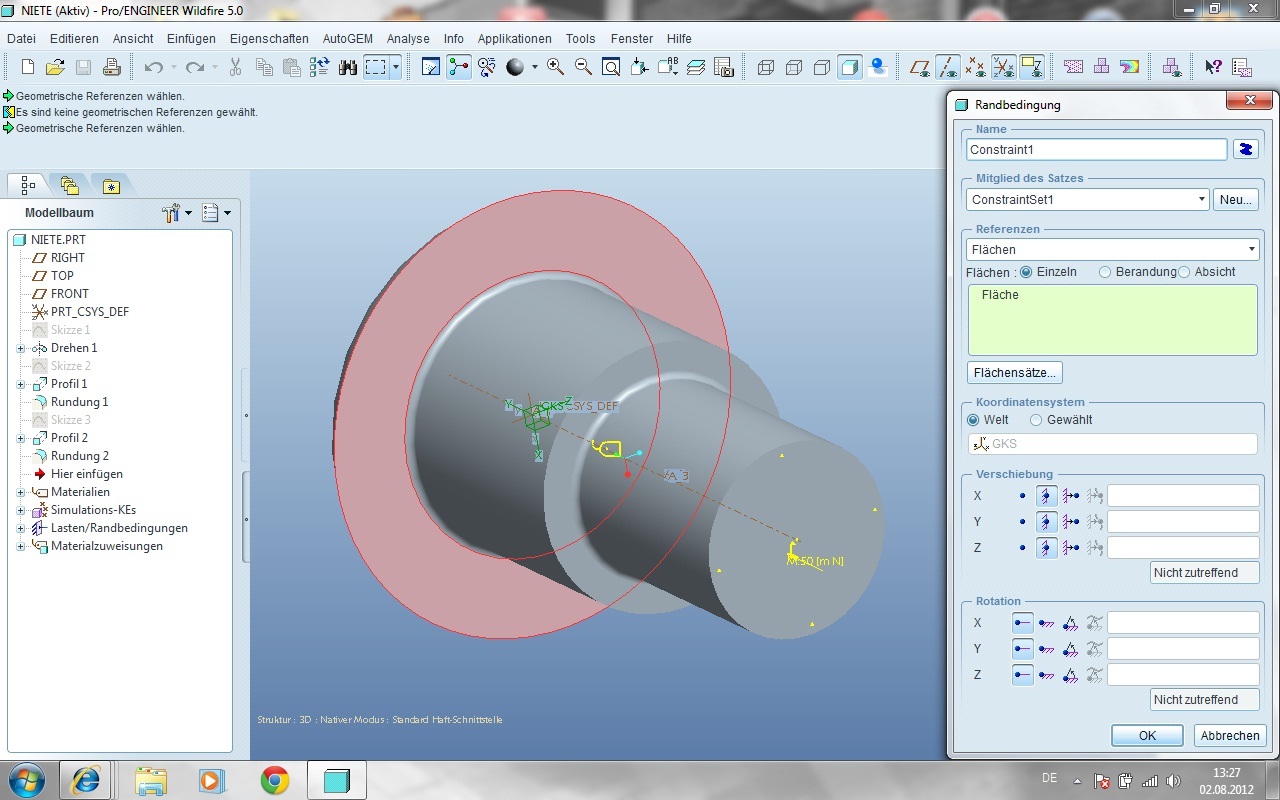The image size is (1280, 800).
Task: Click Nicht zutreffend under Verschiebung
Action: 1205,573
